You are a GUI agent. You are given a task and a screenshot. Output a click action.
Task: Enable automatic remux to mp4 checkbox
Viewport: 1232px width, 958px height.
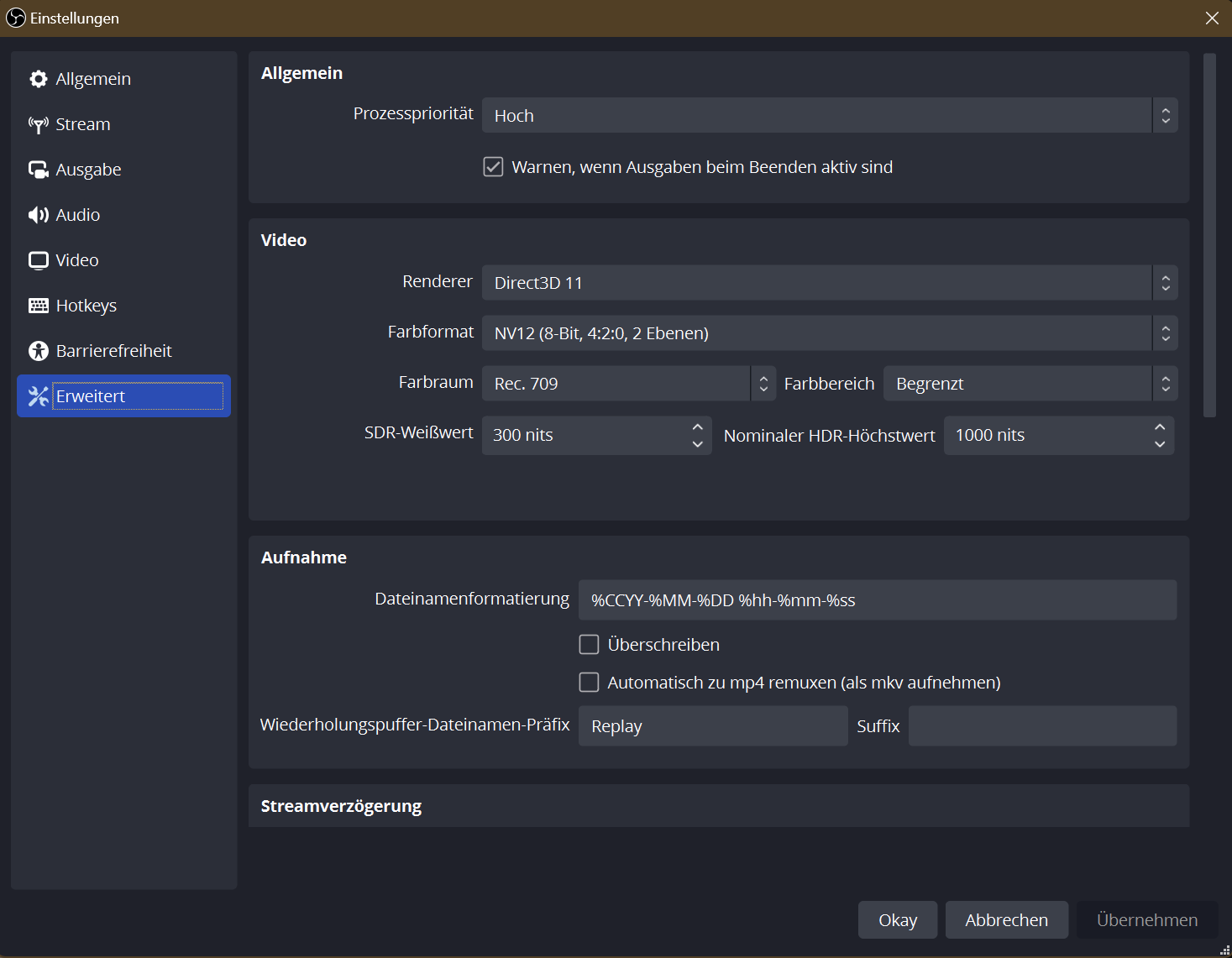pos(589,682)
